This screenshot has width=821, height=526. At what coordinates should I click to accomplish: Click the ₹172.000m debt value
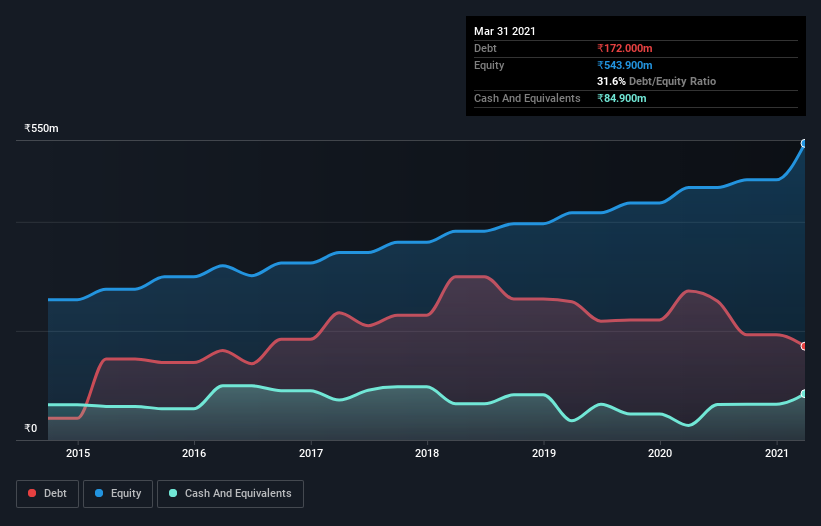click(625, 48)
